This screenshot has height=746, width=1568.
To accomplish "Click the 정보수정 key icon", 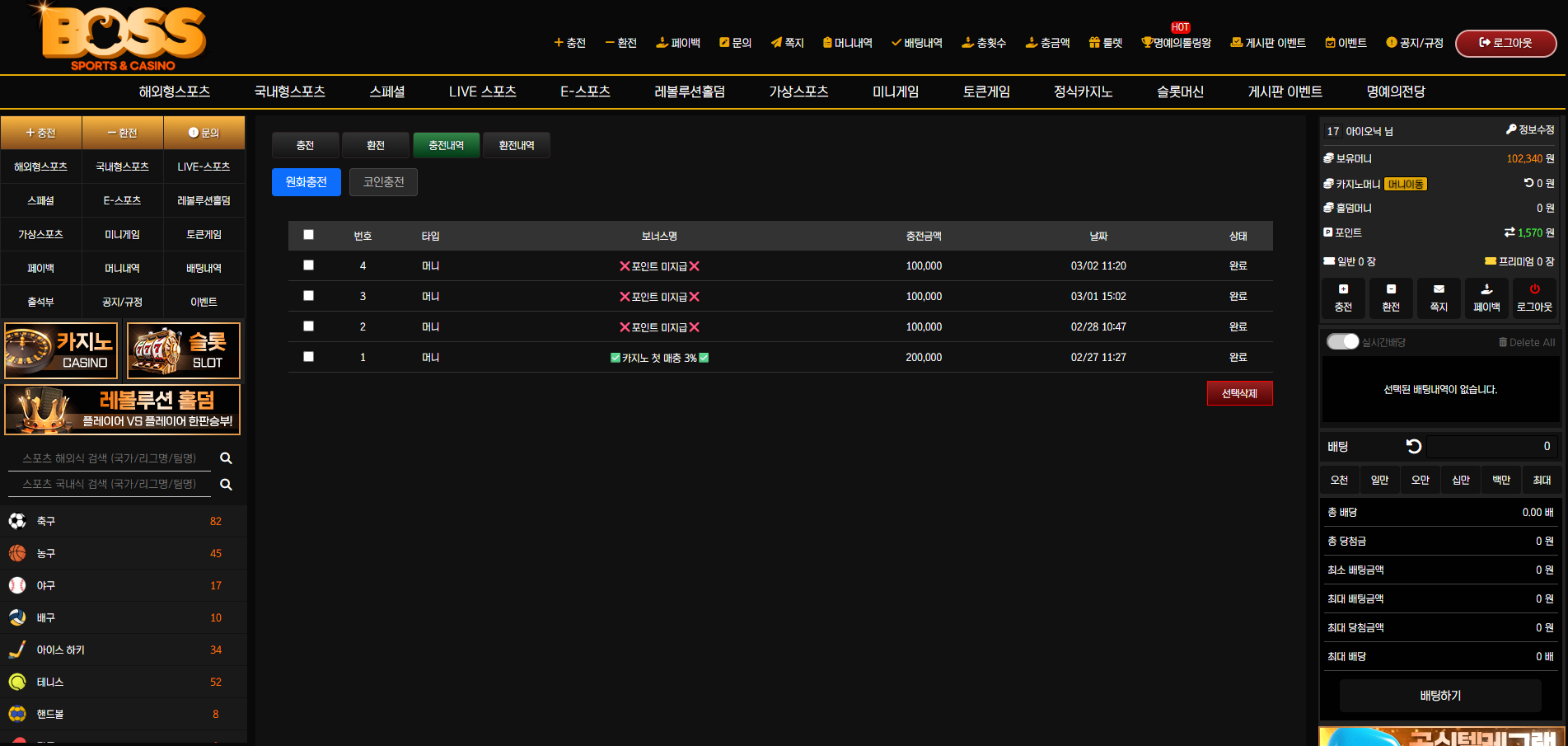I will point(1511,129).
